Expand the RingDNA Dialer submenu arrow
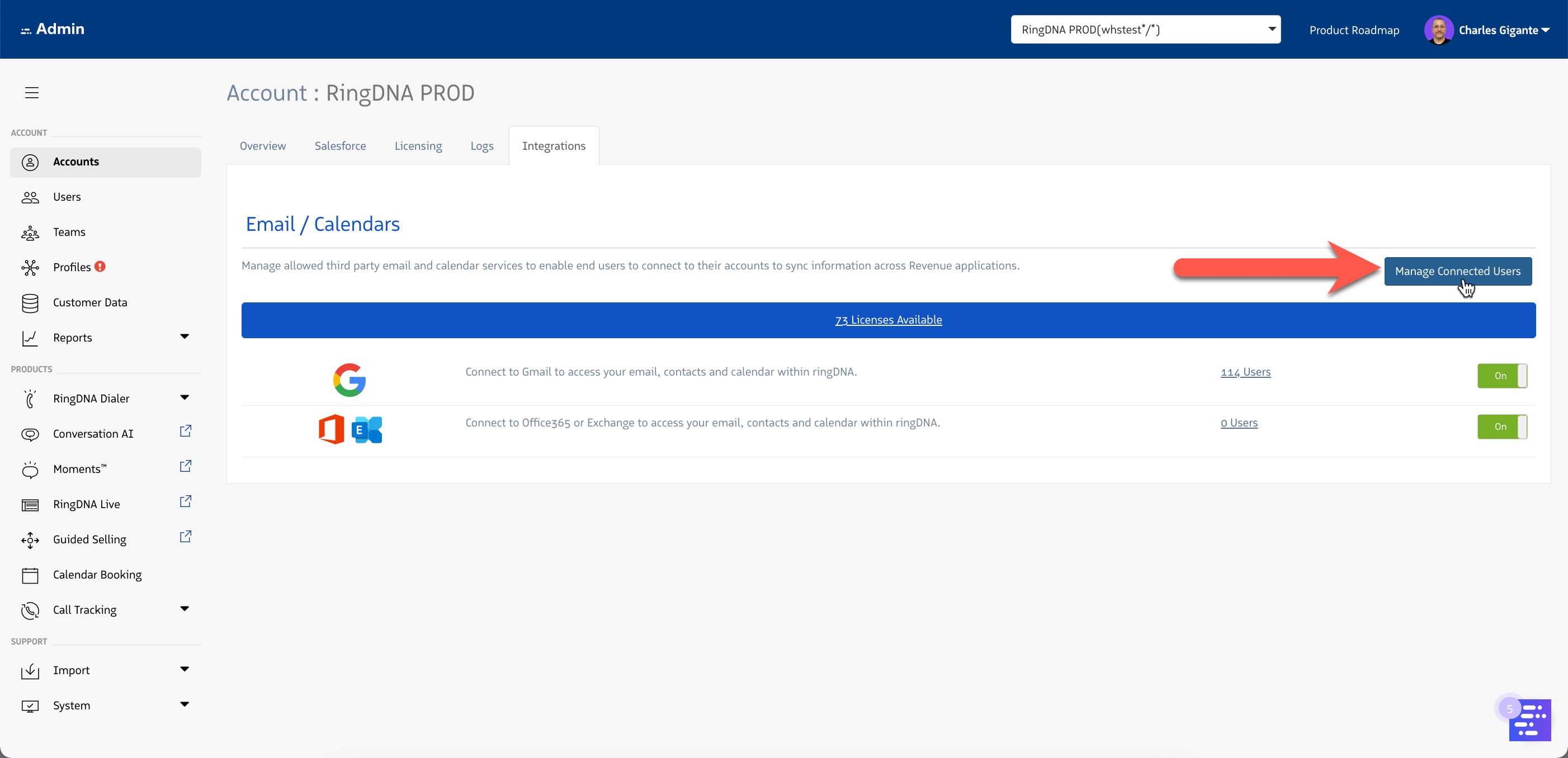This screenshot has width=1568, height=758. coord(185,397)
